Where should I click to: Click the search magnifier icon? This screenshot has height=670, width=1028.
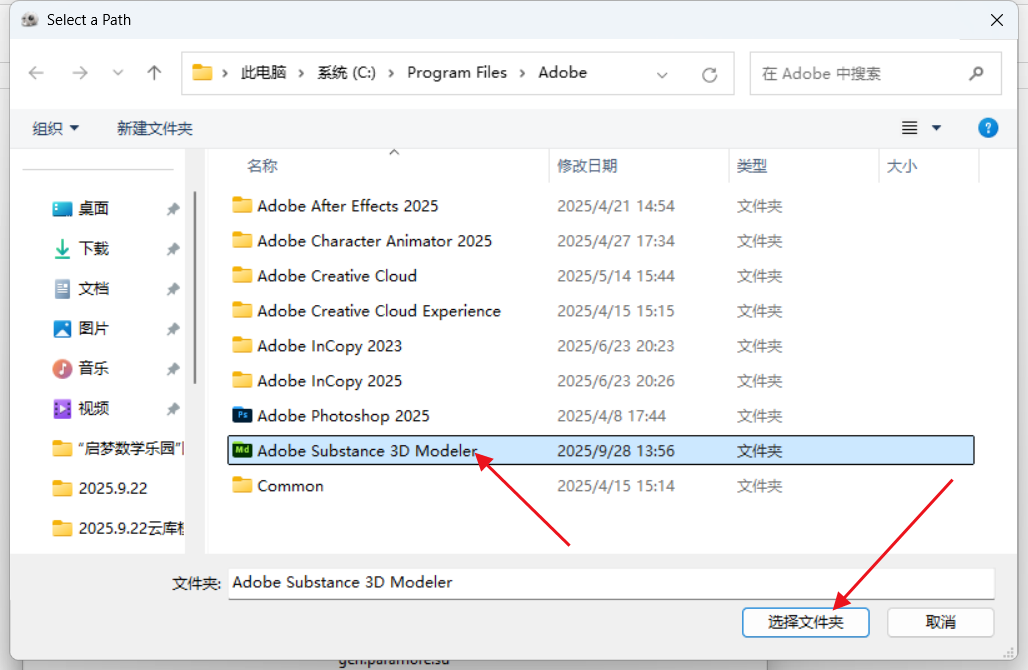point(976,73)
